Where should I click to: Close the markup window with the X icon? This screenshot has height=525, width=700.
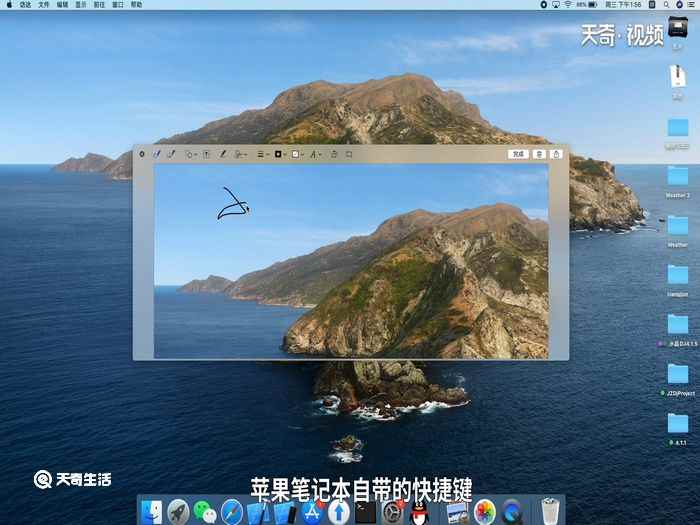tap(142, 154)
